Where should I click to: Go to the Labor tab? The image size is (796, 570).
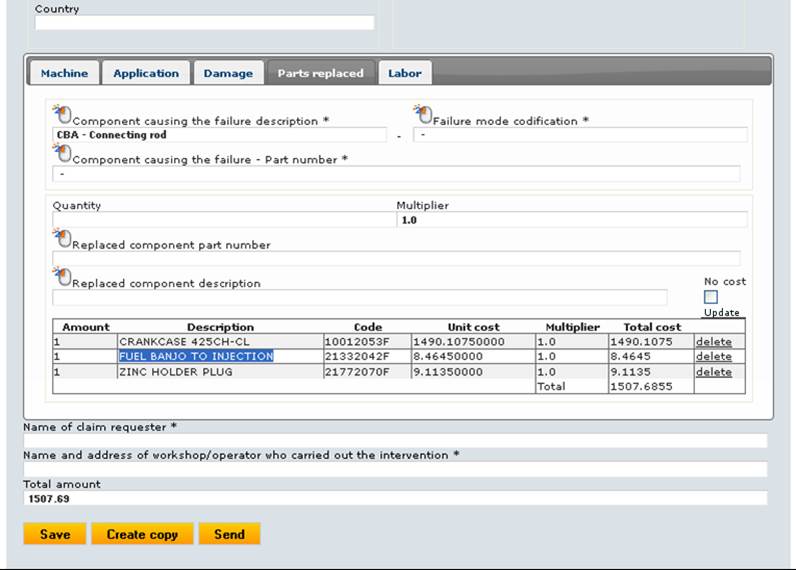pos(405,73)
